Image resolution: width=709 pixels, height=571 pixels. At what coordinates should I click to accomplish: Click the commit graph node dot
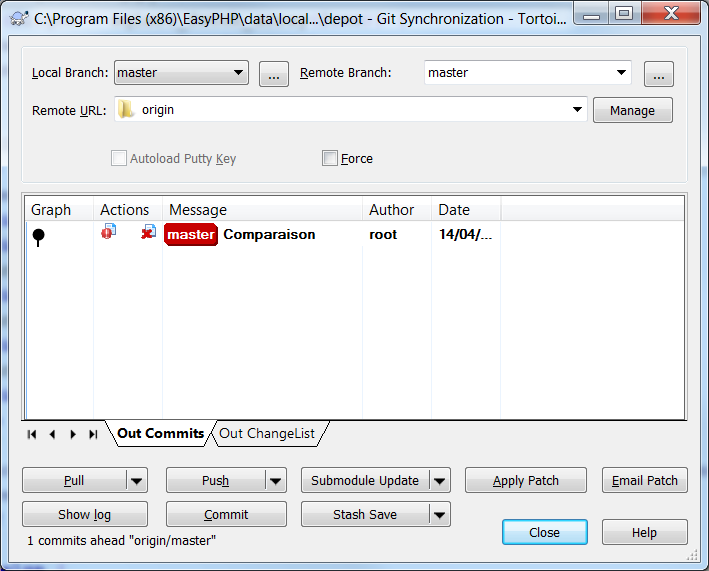tap(39, 236)
